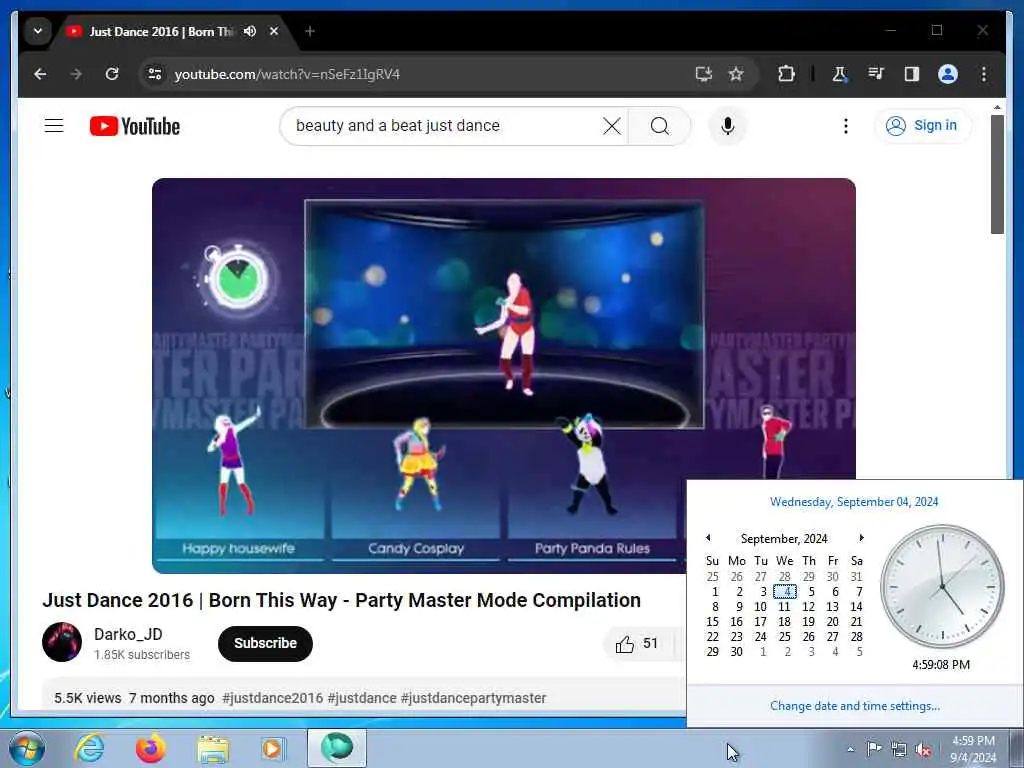This screenshot has width=1024, height=768.
Task: Sign in to YouTube
Action: pos(922,125)
